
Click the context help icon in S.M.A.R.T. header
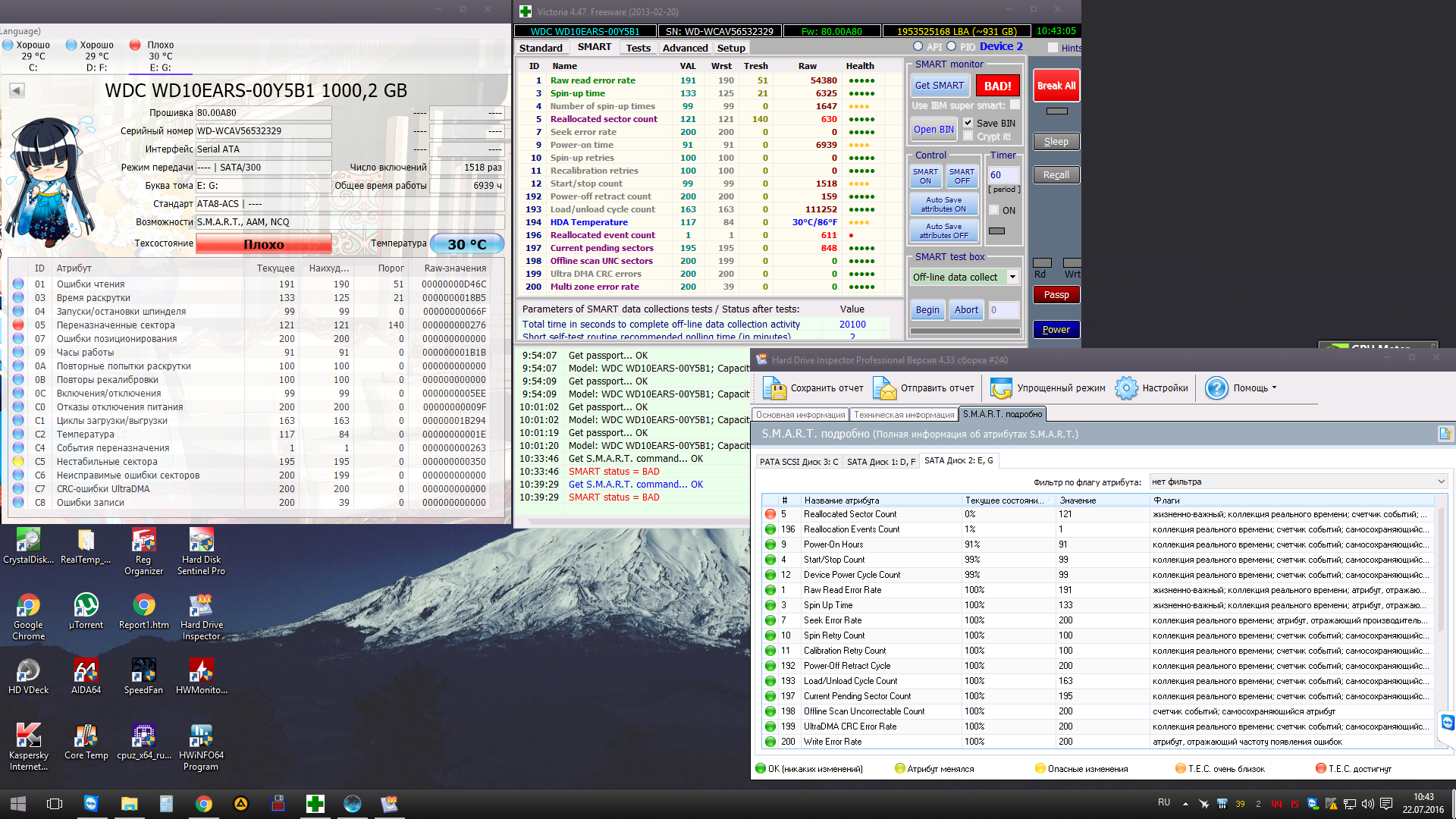click(1445, 434)
